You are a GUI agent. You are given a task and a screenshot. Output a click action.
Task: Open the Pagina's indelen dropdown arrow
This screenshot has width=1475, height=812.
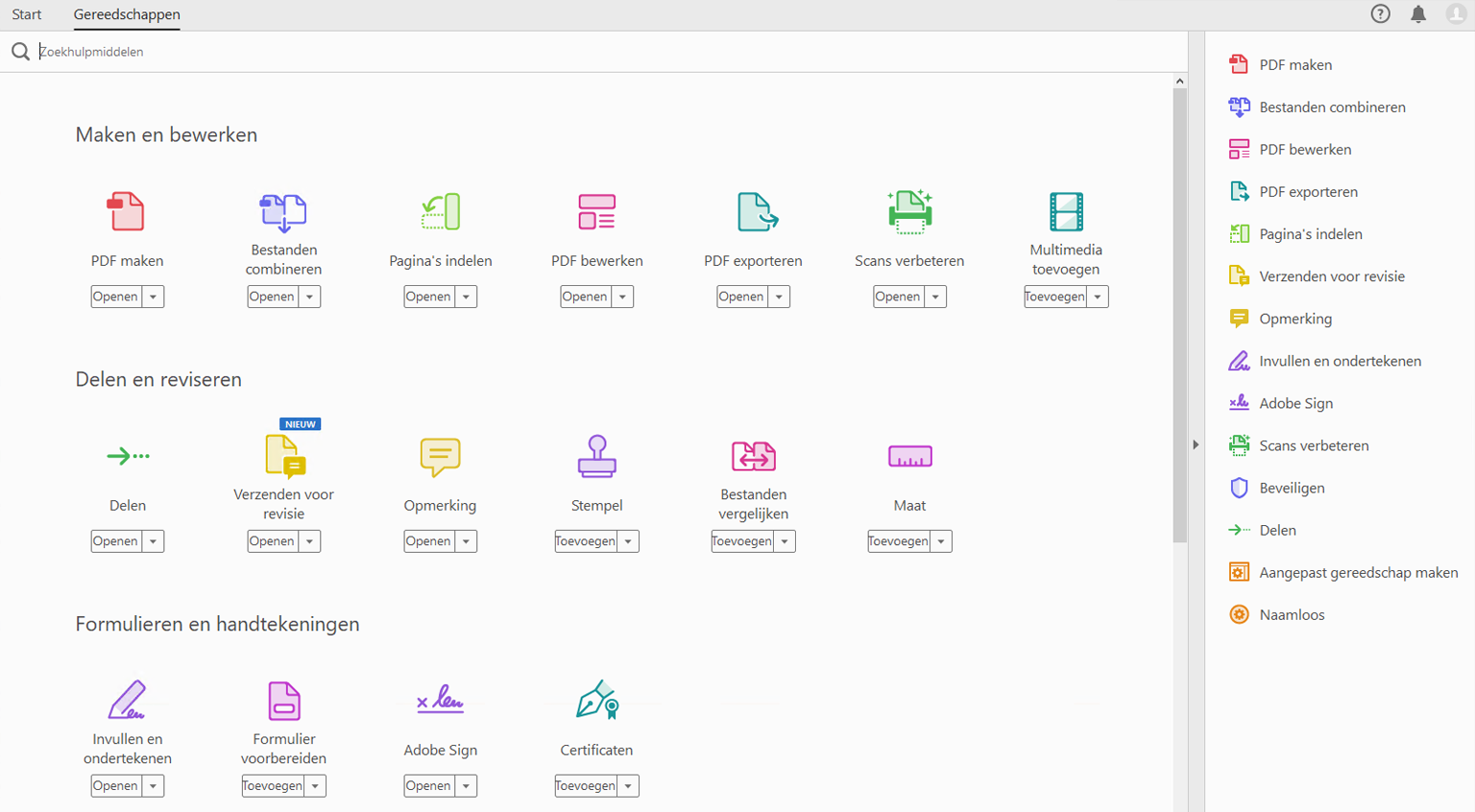pyautogui.click(x=466, y=297)
